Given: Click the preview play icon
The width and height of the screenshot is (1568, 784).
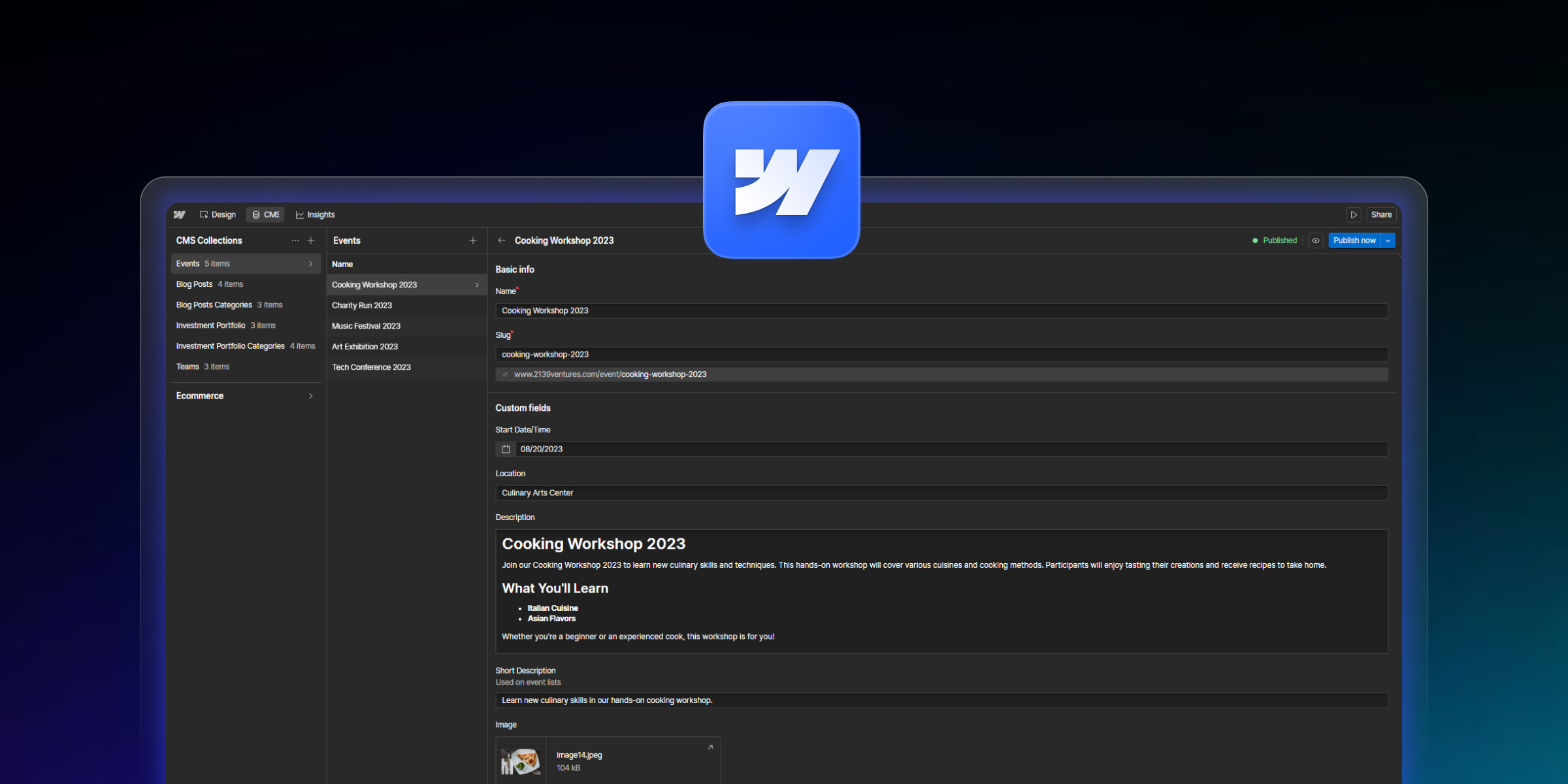Looking at the screenshot, I should (x=1353, y=214).
